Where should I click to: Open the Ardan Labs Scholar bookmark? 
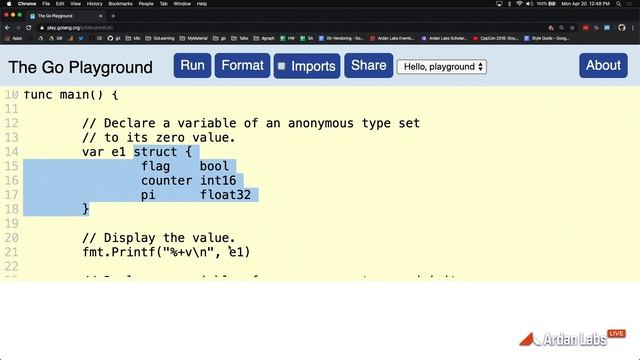444,38
